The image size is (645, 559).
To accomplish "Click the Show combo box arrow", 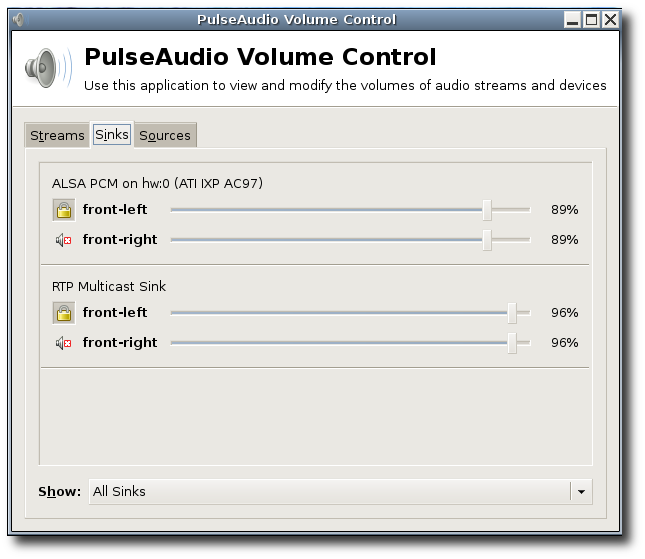I will point(581,491).
